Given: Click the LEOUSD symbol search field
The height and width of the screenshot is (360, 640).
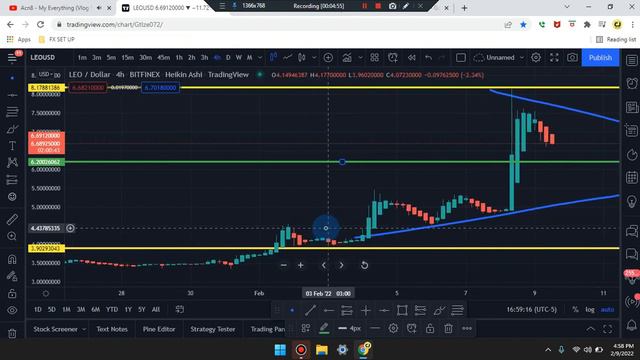Looking at the screenshot, I should click(42, 58).
